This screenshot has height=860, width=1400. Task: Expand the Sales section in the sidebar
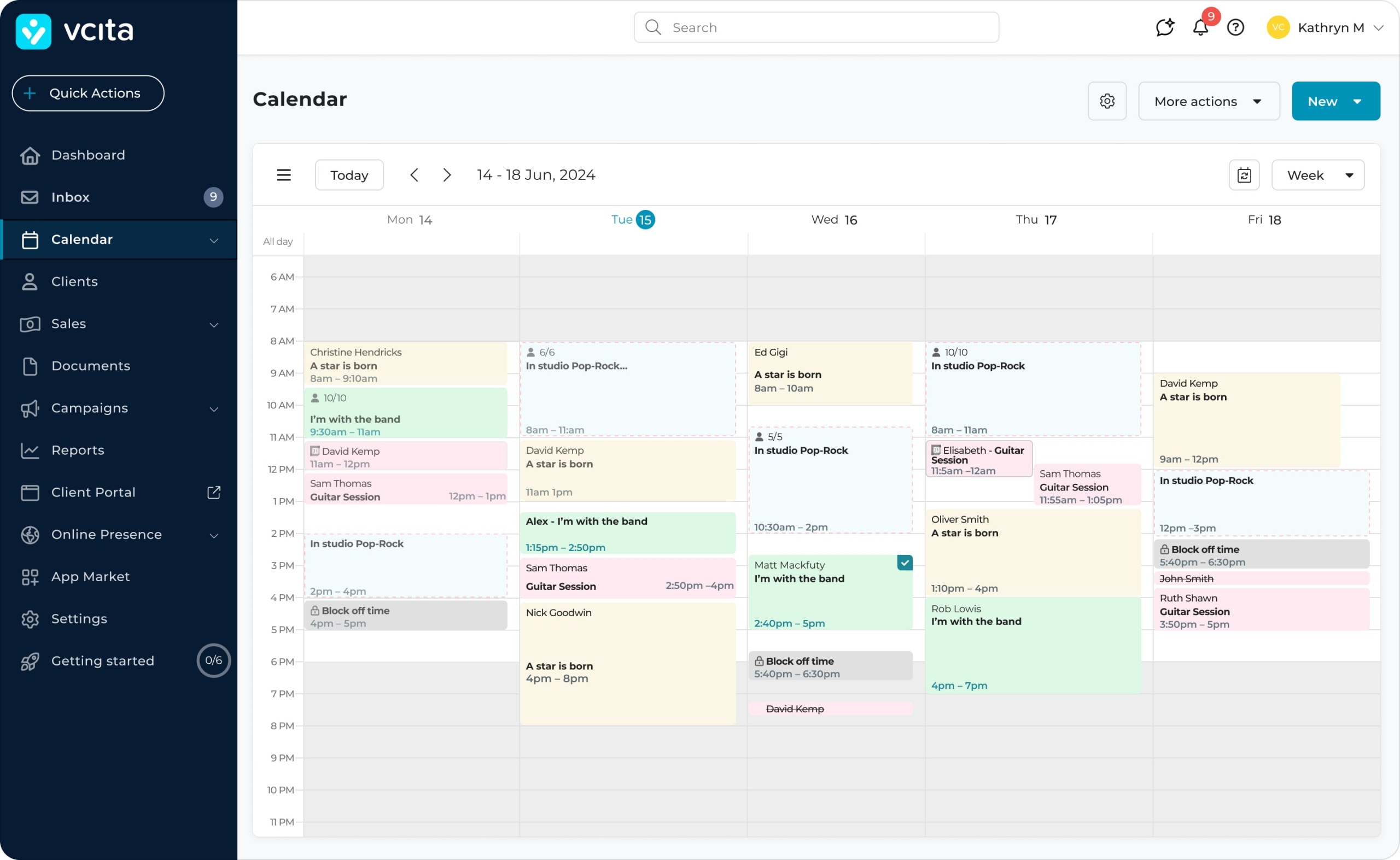pos(214,324)
